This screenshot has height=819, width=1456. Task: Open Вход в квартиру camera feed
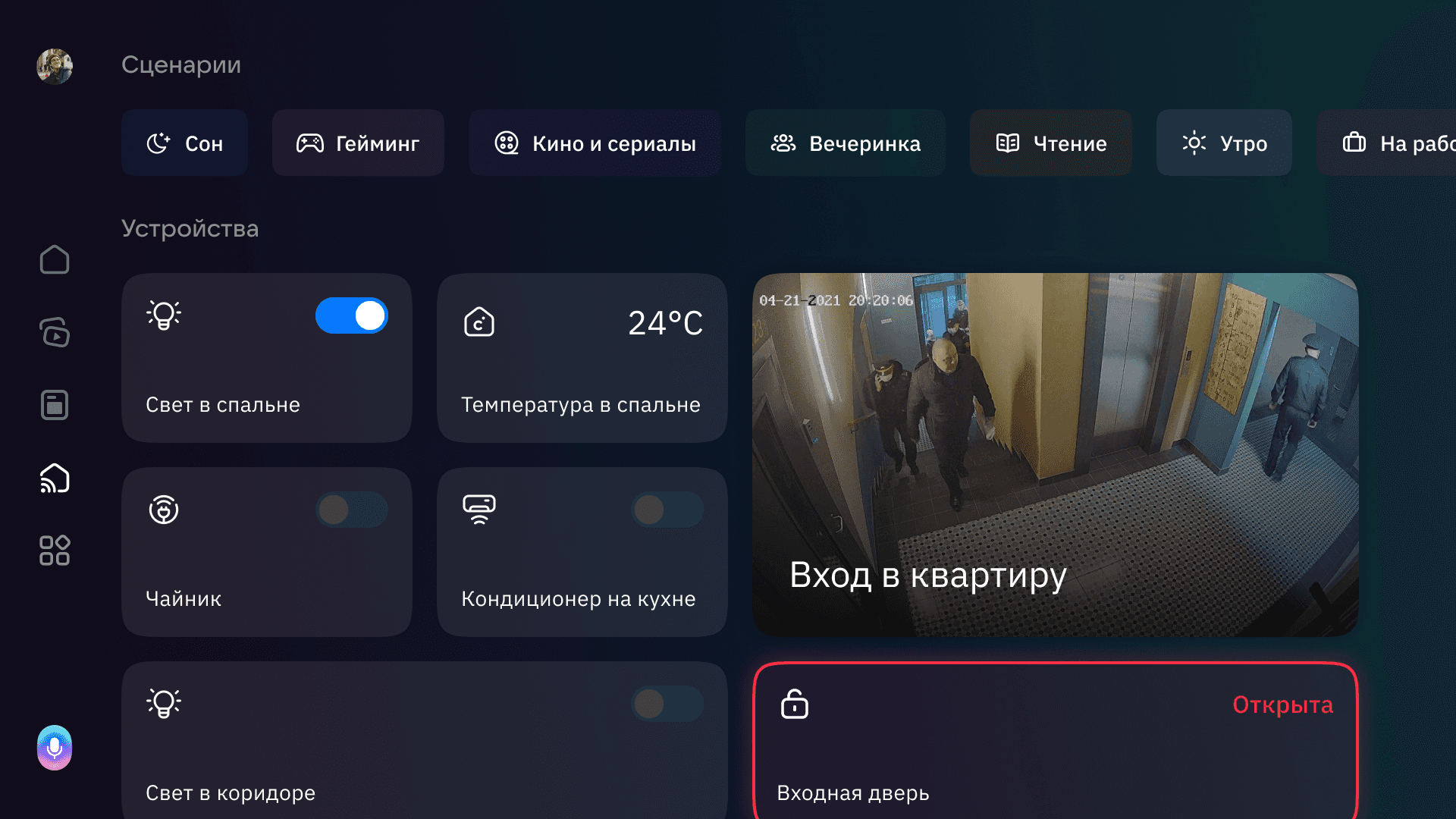[x=1056, y=455]
